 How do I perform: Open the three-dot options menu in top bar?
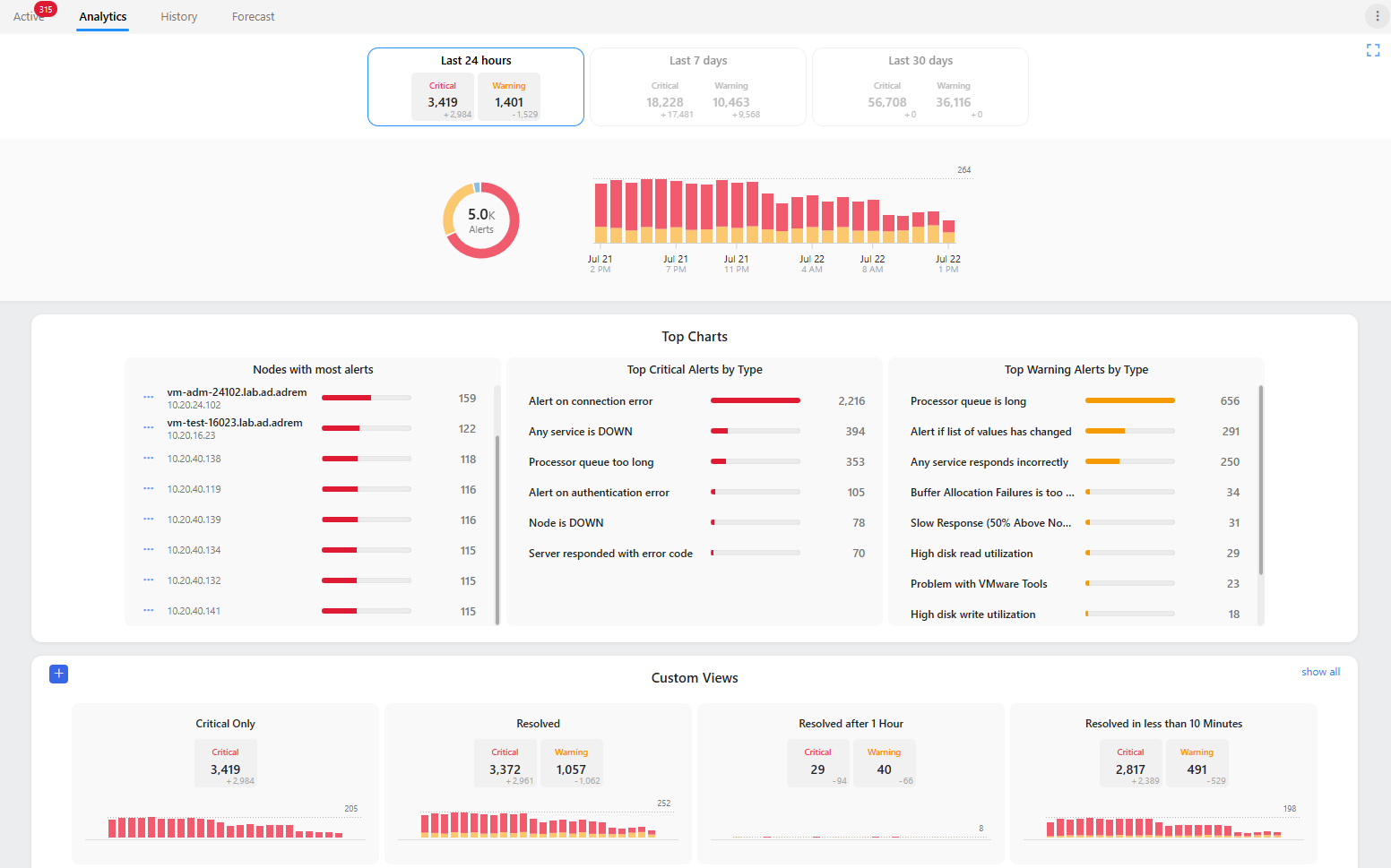(x=1377, y=16)
